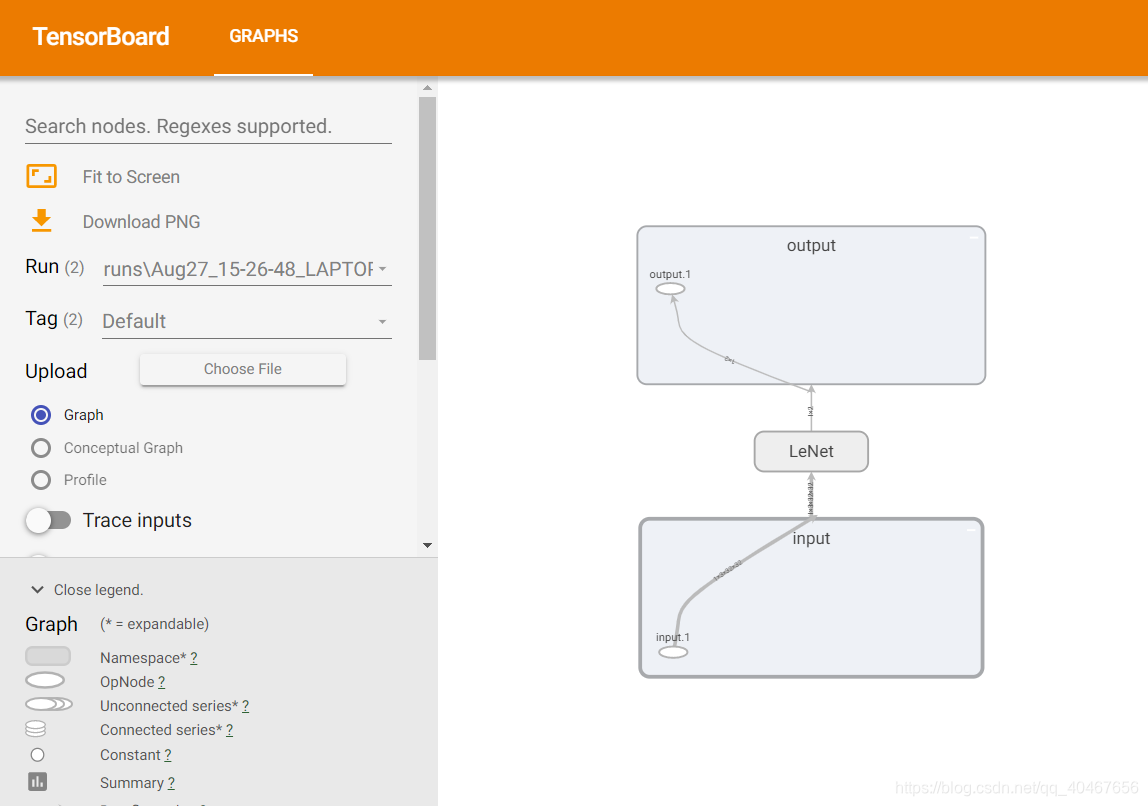
Task: Open the Tag Default dropdown
Action: 247,321
